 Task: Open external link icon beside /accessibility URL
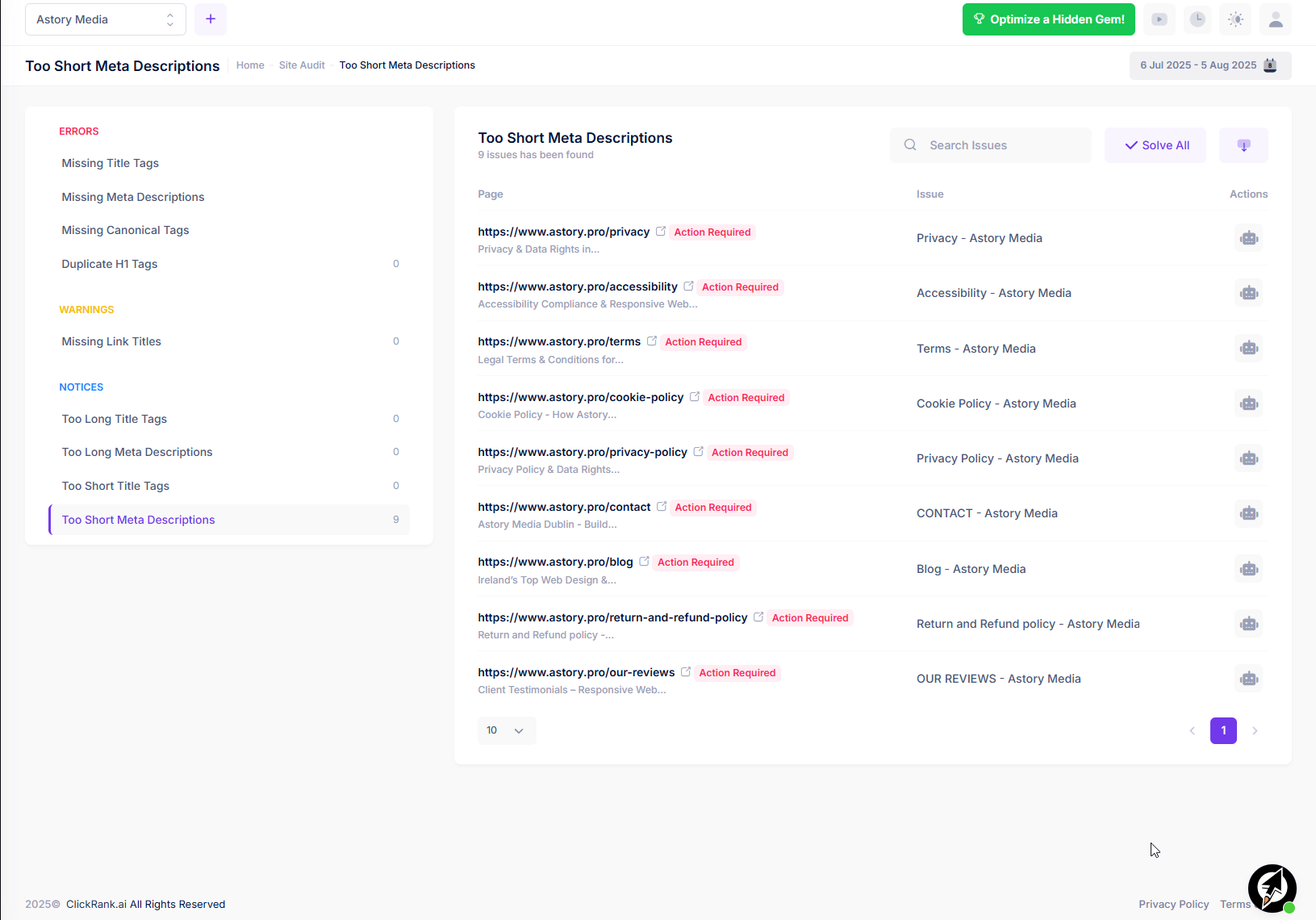[688, 286]
